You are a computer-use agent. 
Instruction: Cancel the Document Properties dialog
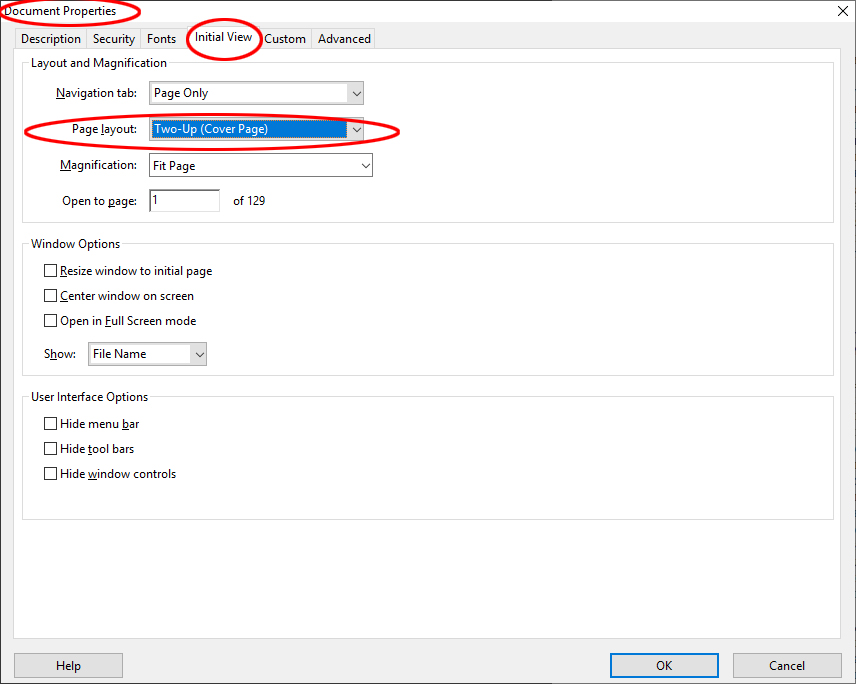(x=787, y=665)
